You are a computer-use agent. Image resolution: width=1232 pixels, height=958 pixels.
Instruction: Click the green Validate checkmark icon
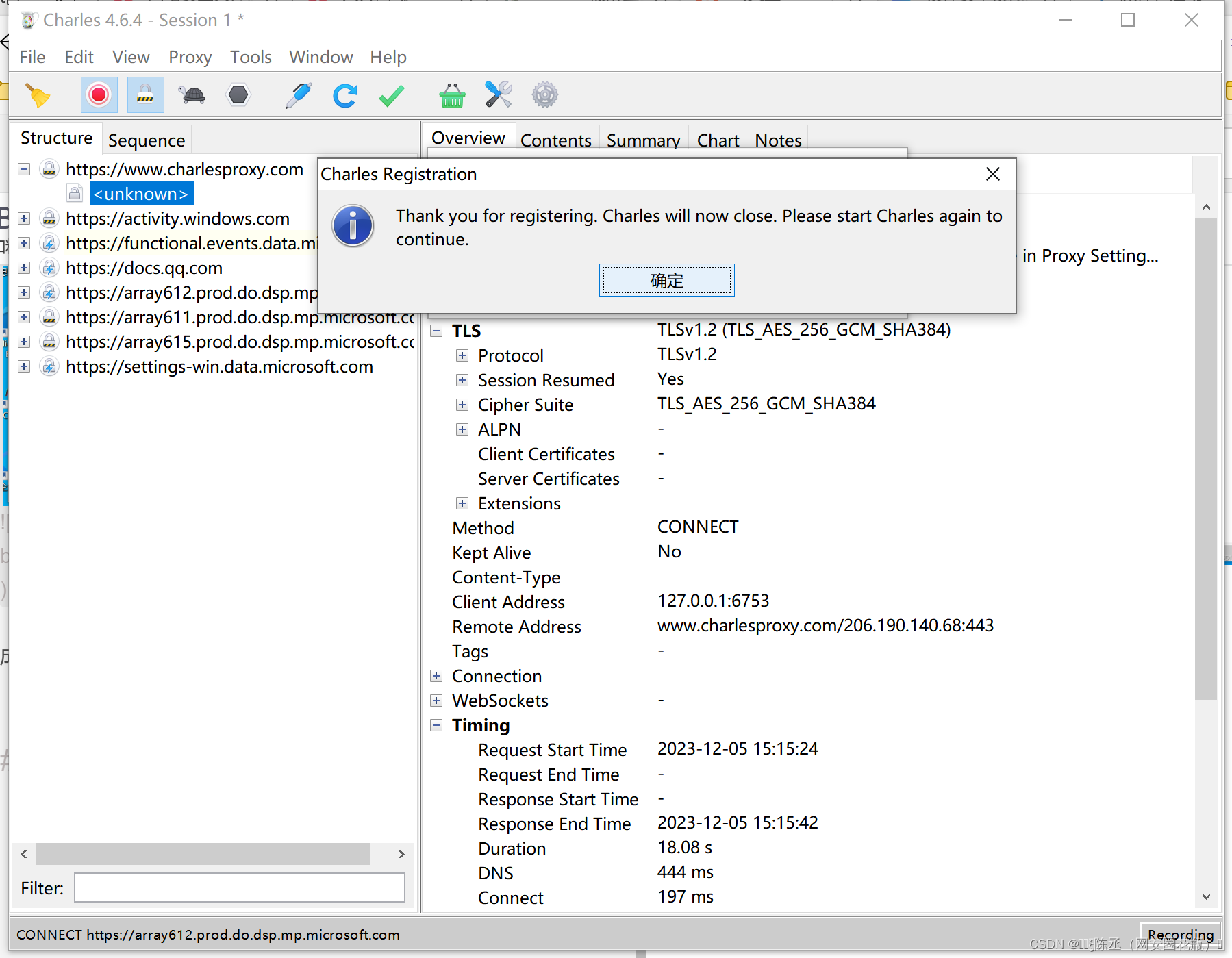click(x=391, y=95)
